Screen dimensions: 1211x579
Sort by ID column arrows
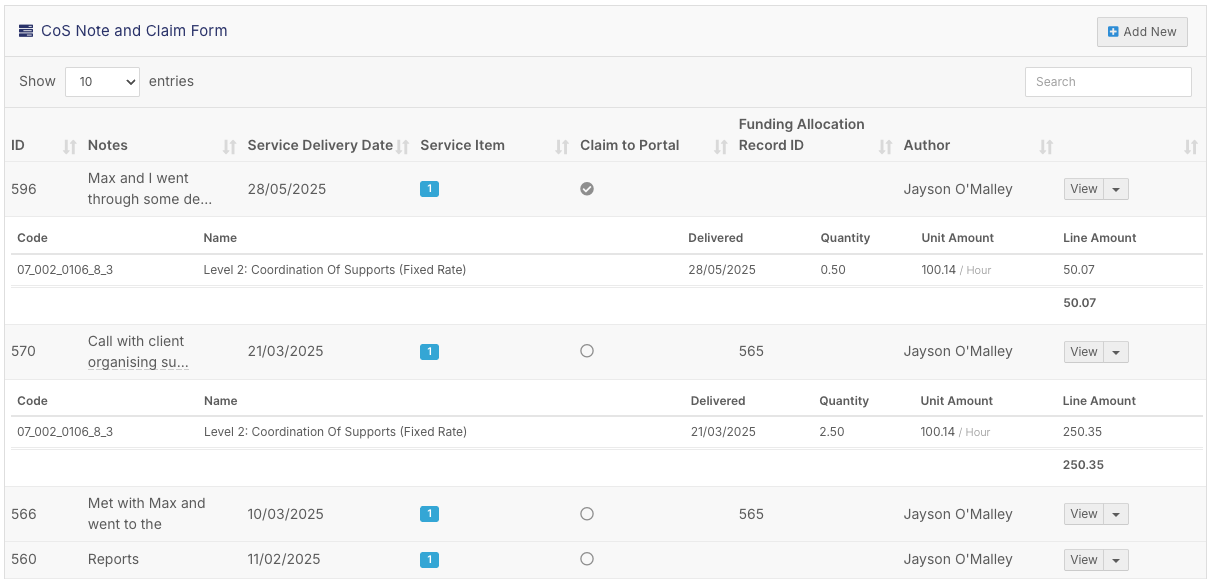(x=70, y=147)
